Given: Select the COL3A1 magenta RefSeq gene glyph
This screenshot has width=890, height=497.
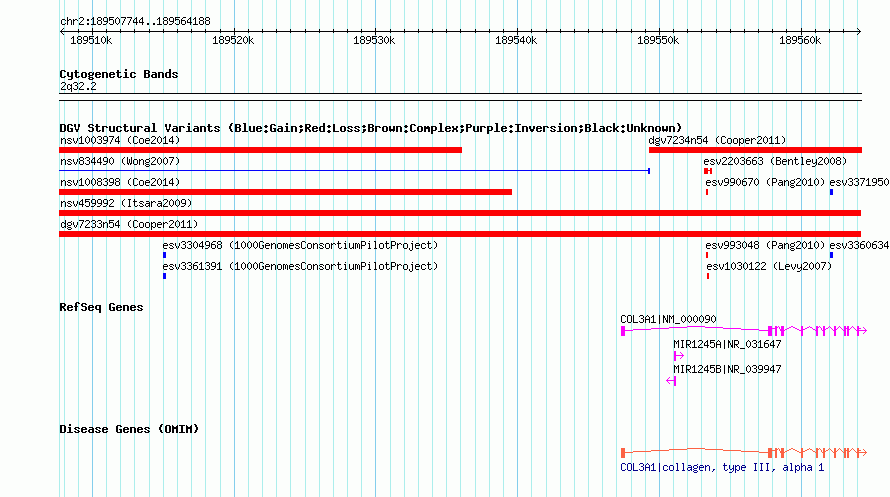Looking at the screenshot, I should 744,330.
